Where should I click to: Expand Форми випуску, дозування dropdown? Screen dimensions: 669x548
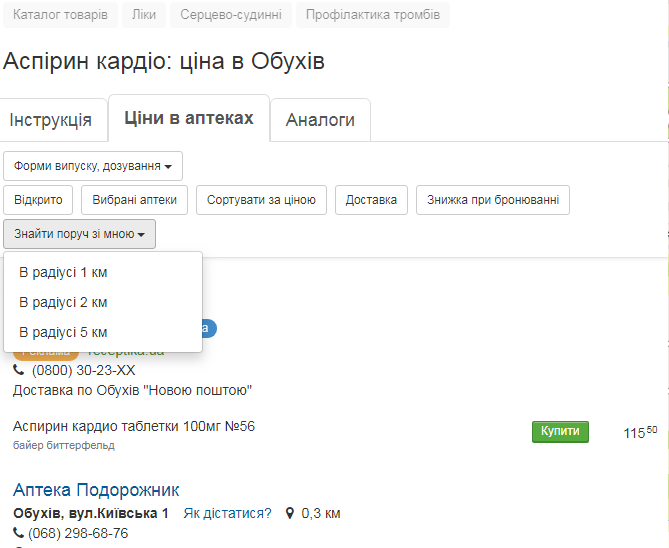click(x=93, y=166)
